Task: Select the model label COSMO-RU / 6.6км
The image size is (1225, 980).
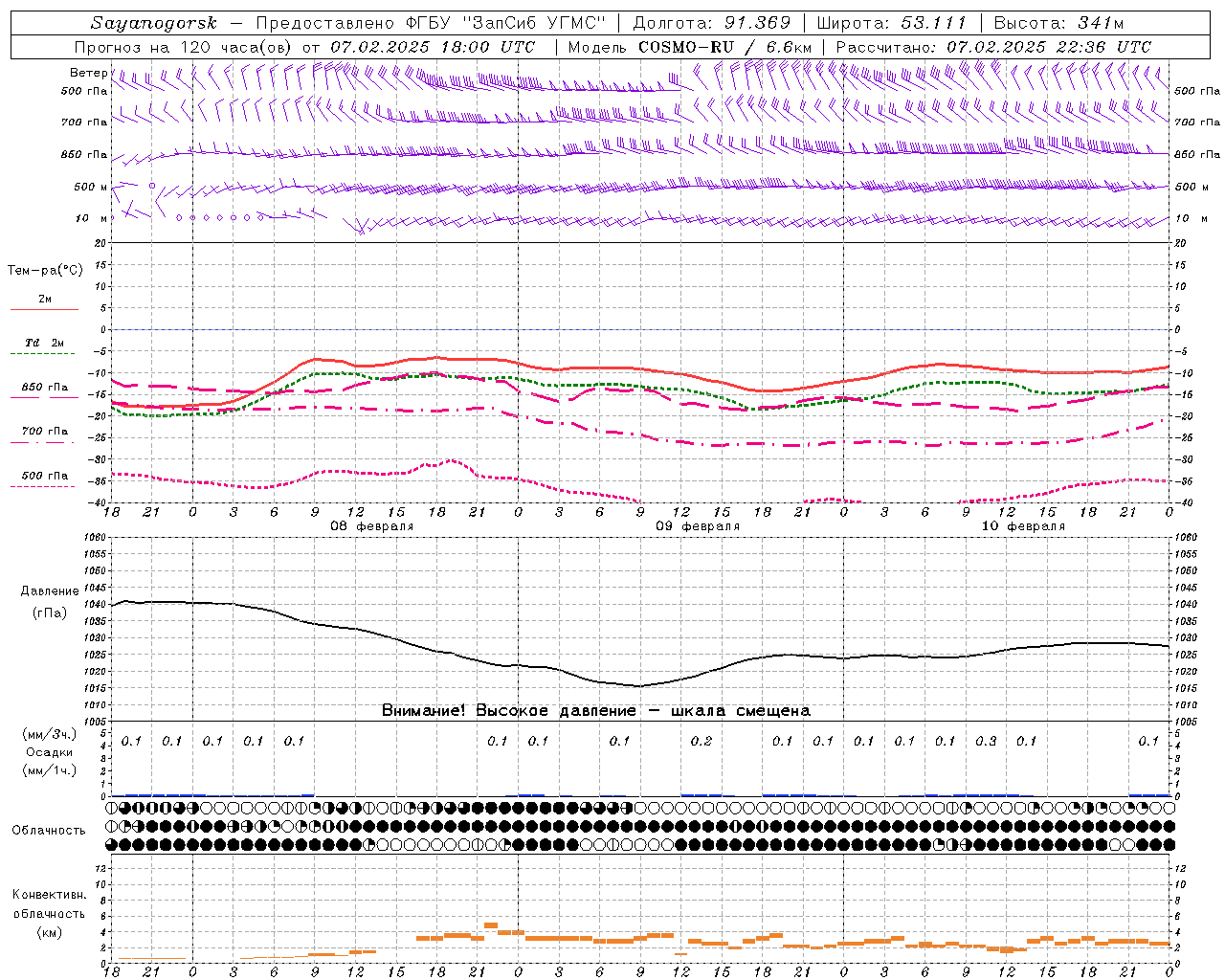Action: coord(724,47)
